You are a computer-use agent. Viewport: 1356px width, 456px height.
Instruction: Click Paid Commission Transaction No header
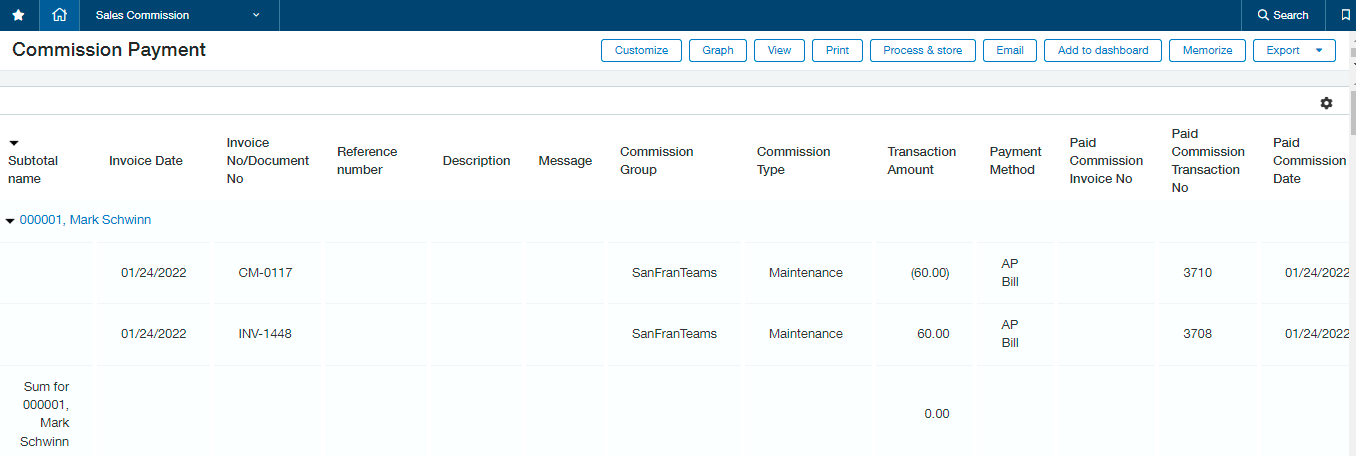point(1208,161)
